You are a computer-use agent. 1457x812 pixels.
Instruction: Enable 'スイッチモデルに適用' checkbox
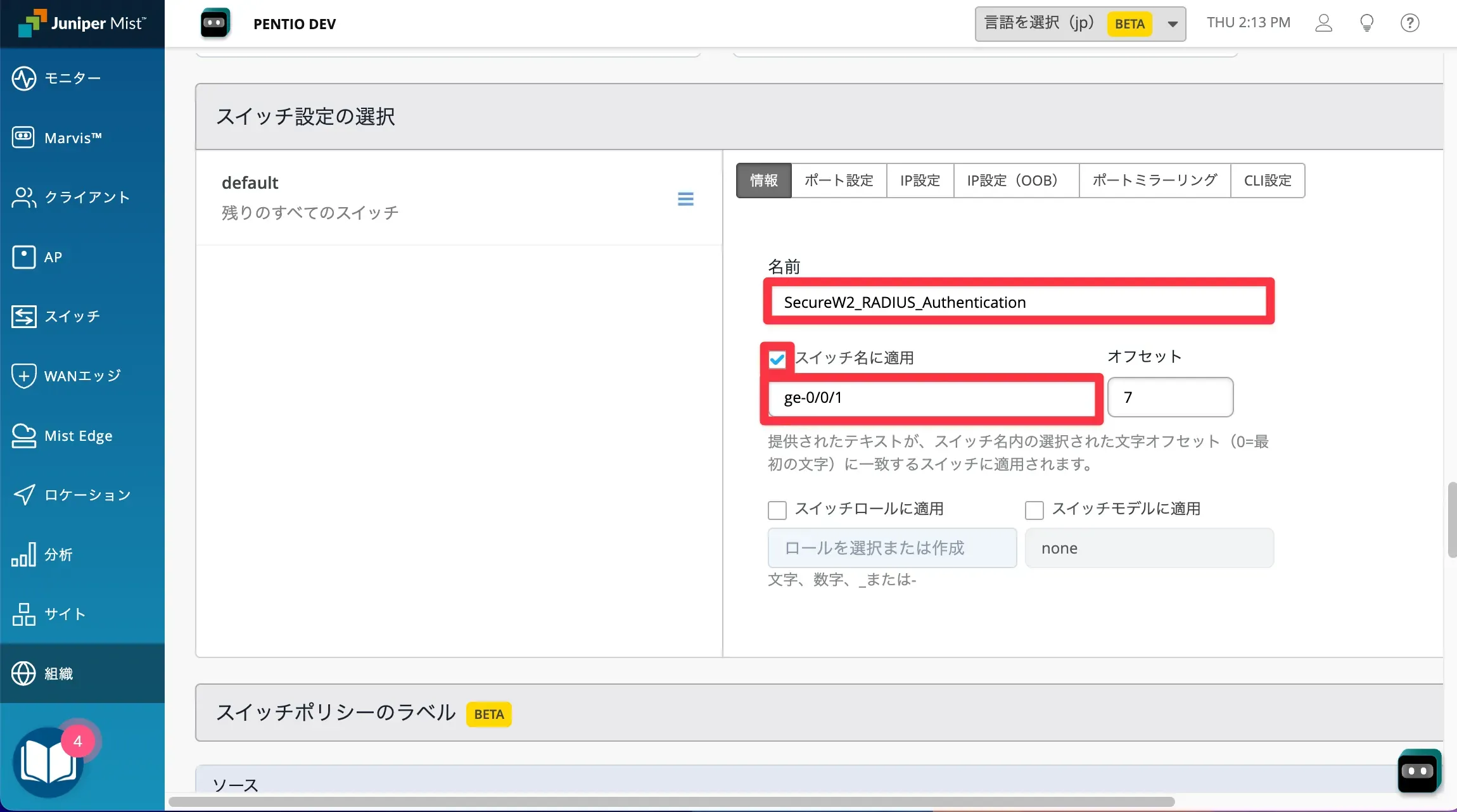pos(1034,510)
